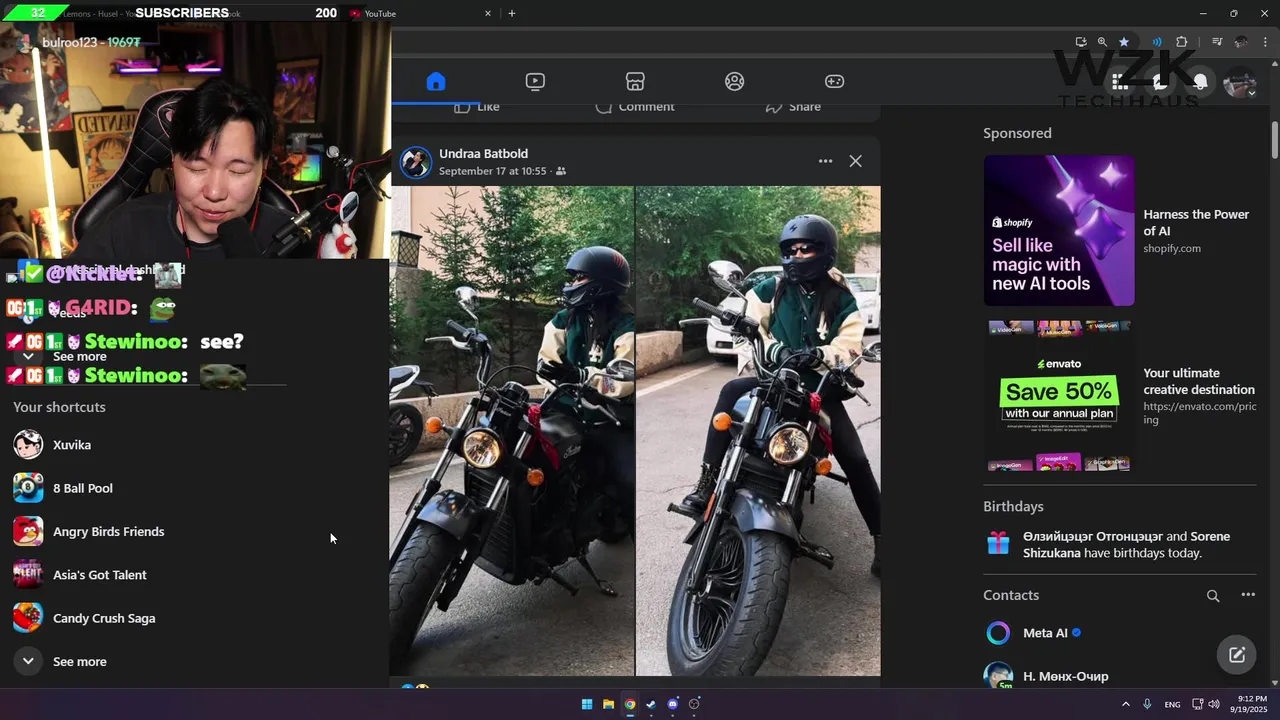1280x720 pixels.
Task: Open the Facebook Groups tab
Action: click(x=735, y=82)
